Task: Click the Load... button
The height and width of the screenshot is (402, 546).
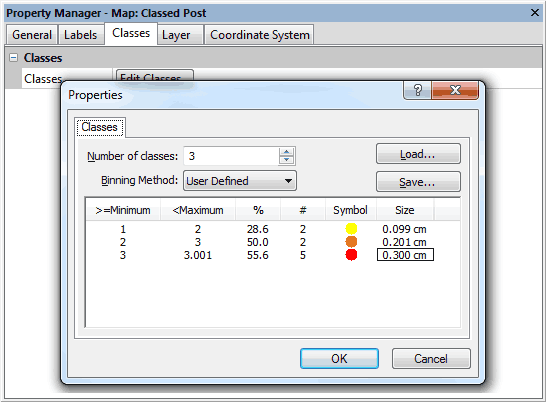Action: [x=418, y=154]
